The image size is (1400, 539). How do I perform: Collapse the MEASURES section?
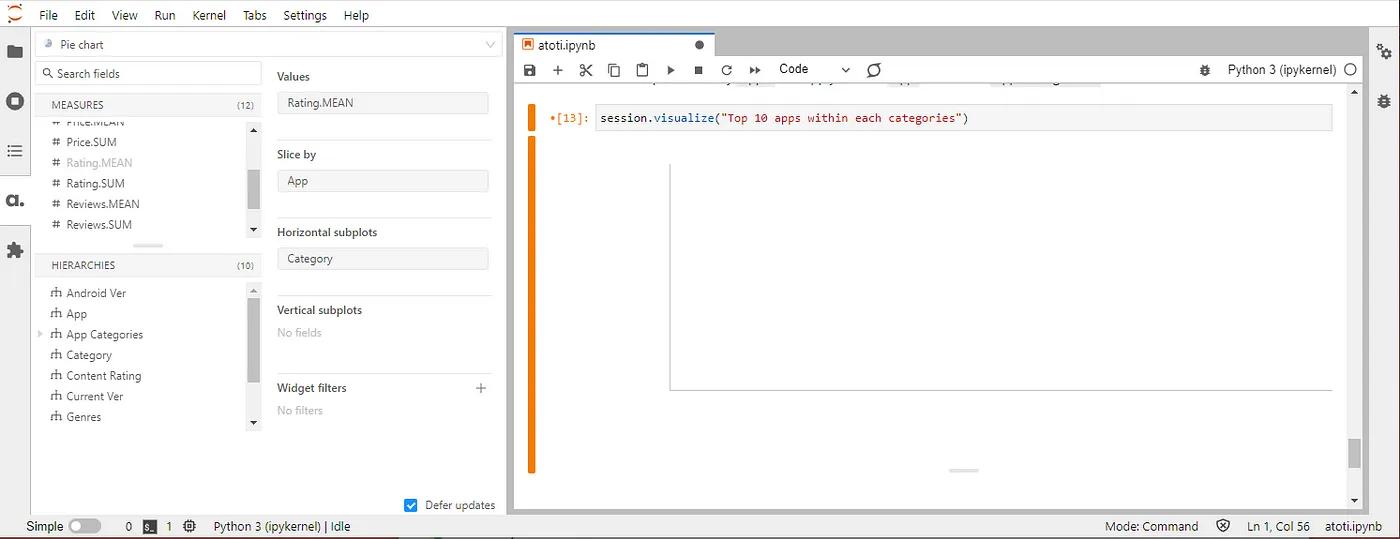pos(148,105)
